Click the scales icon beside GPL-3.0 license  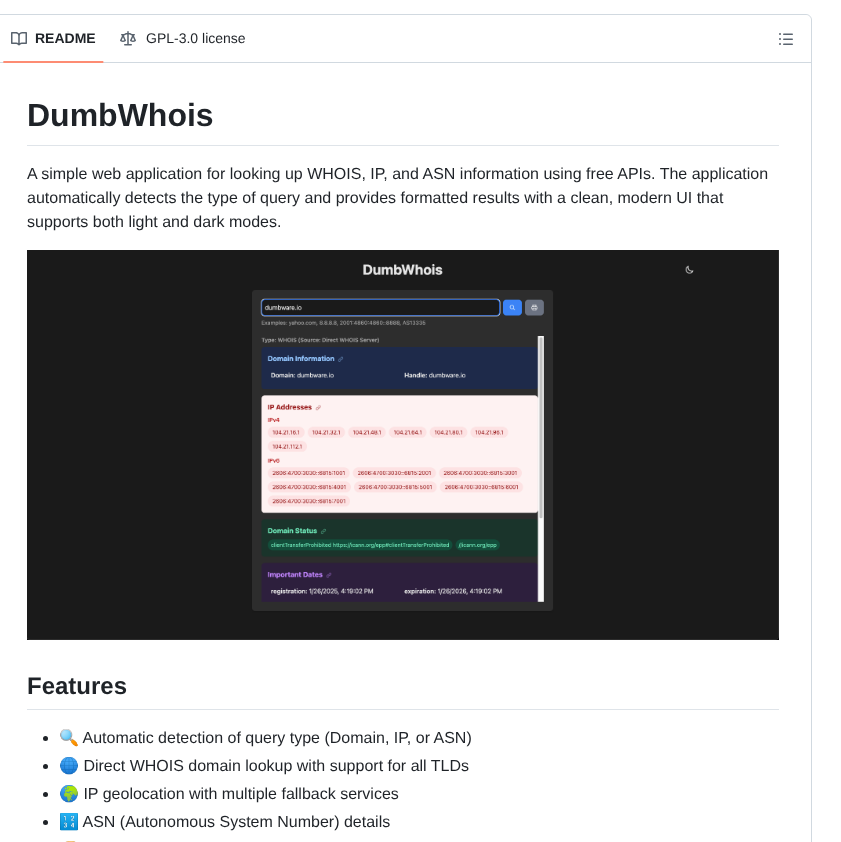128,38
